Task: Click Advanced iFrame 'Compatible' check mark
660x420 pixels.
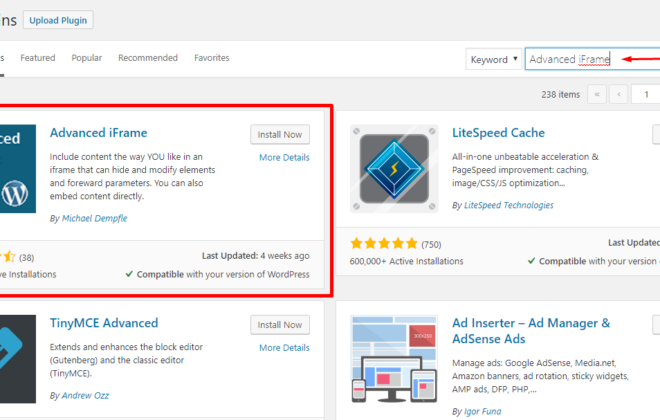Action: (x=129, y=274)
